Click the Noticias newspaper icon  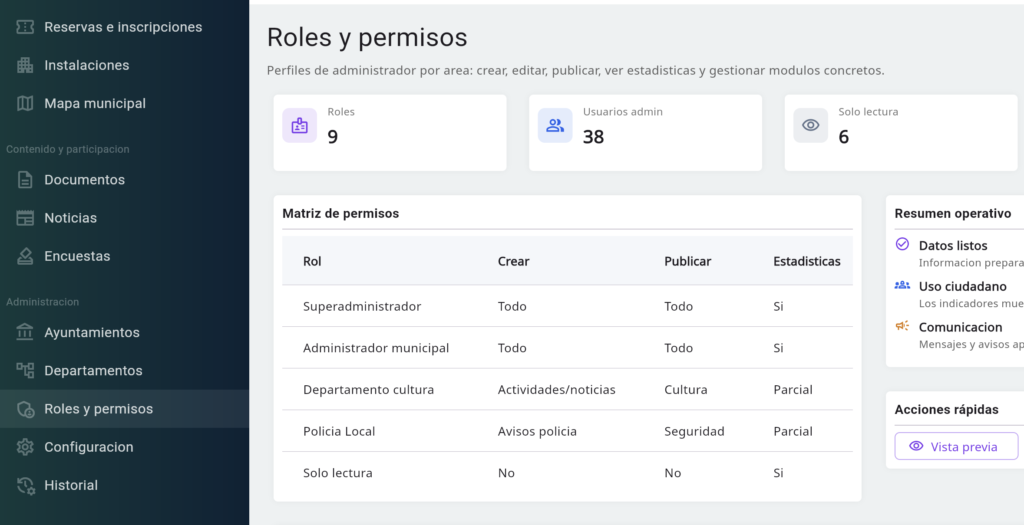point(25,218)
